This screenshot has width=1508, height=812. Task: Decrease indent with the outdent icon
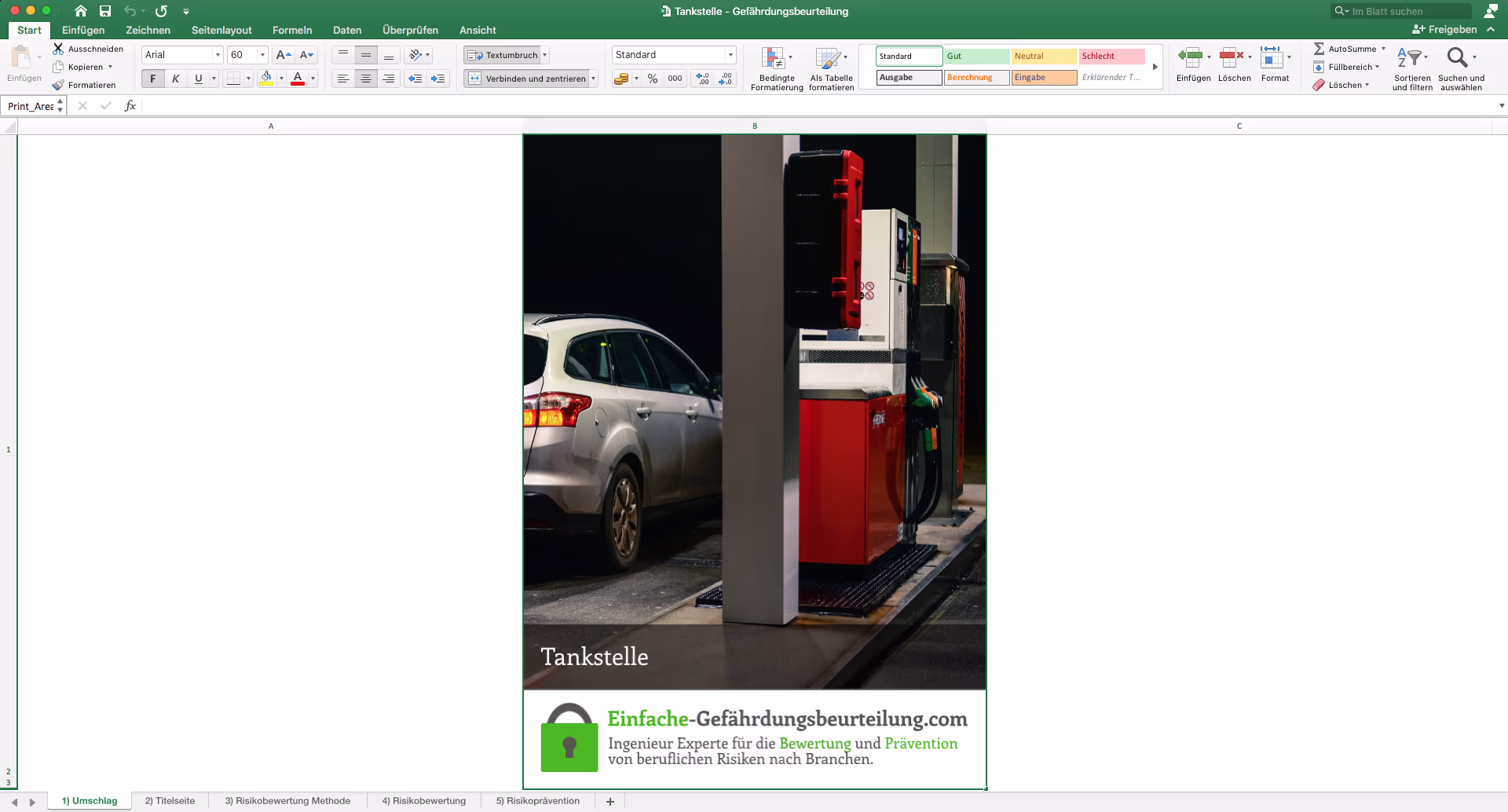point(415,79)
